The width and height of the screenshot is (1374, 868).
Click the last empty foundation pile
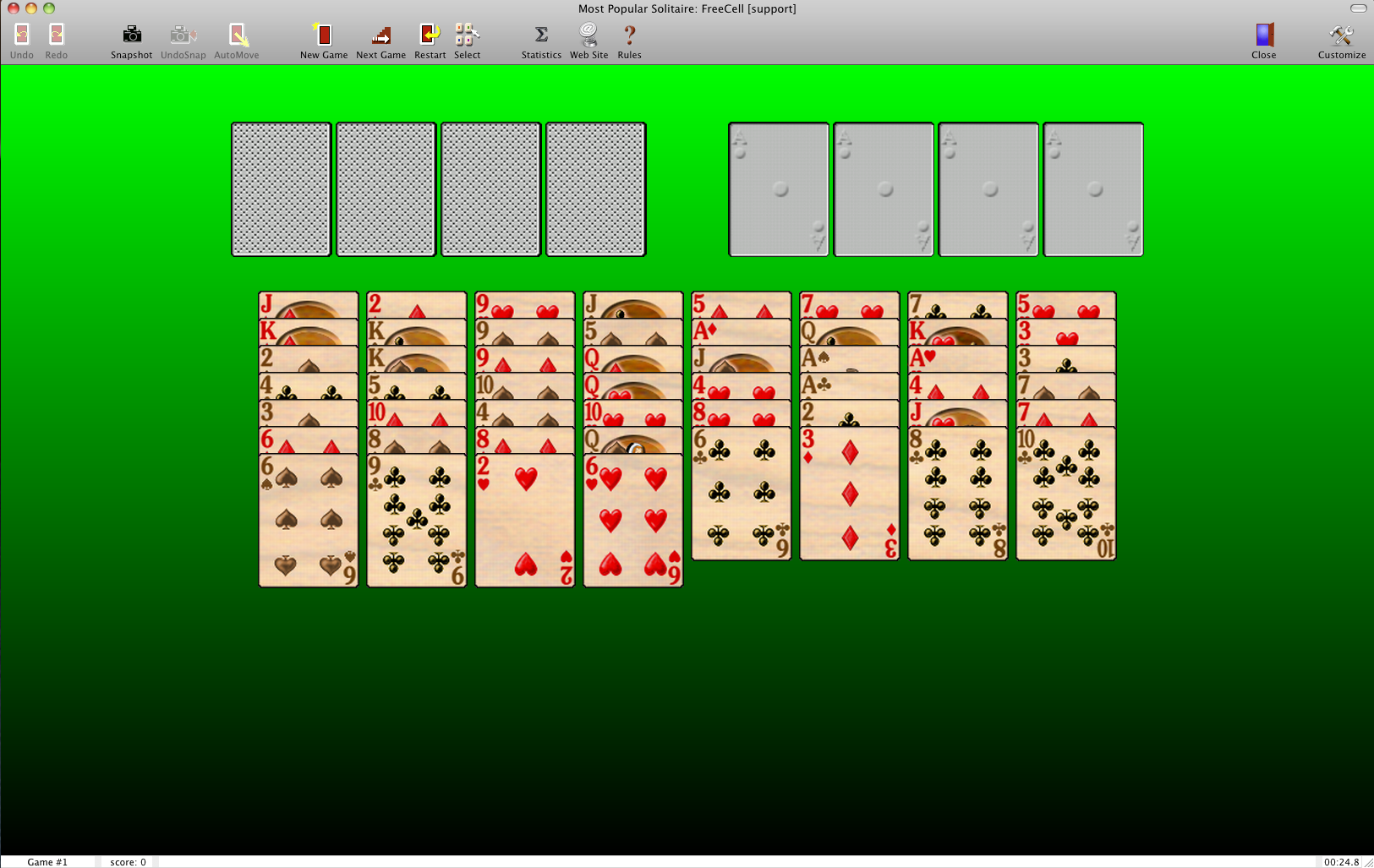pyautogui.click(x=1093, y=189)
